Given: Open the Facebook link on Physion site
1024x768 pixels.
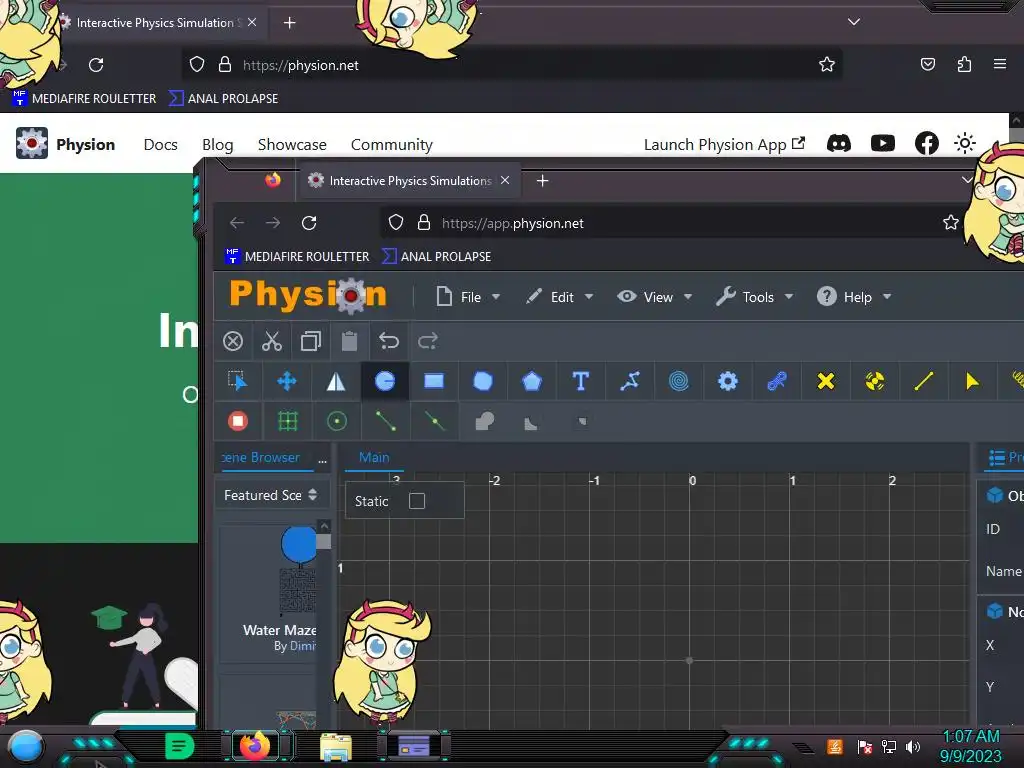Looking at the screenshot, I should (927, 143).
